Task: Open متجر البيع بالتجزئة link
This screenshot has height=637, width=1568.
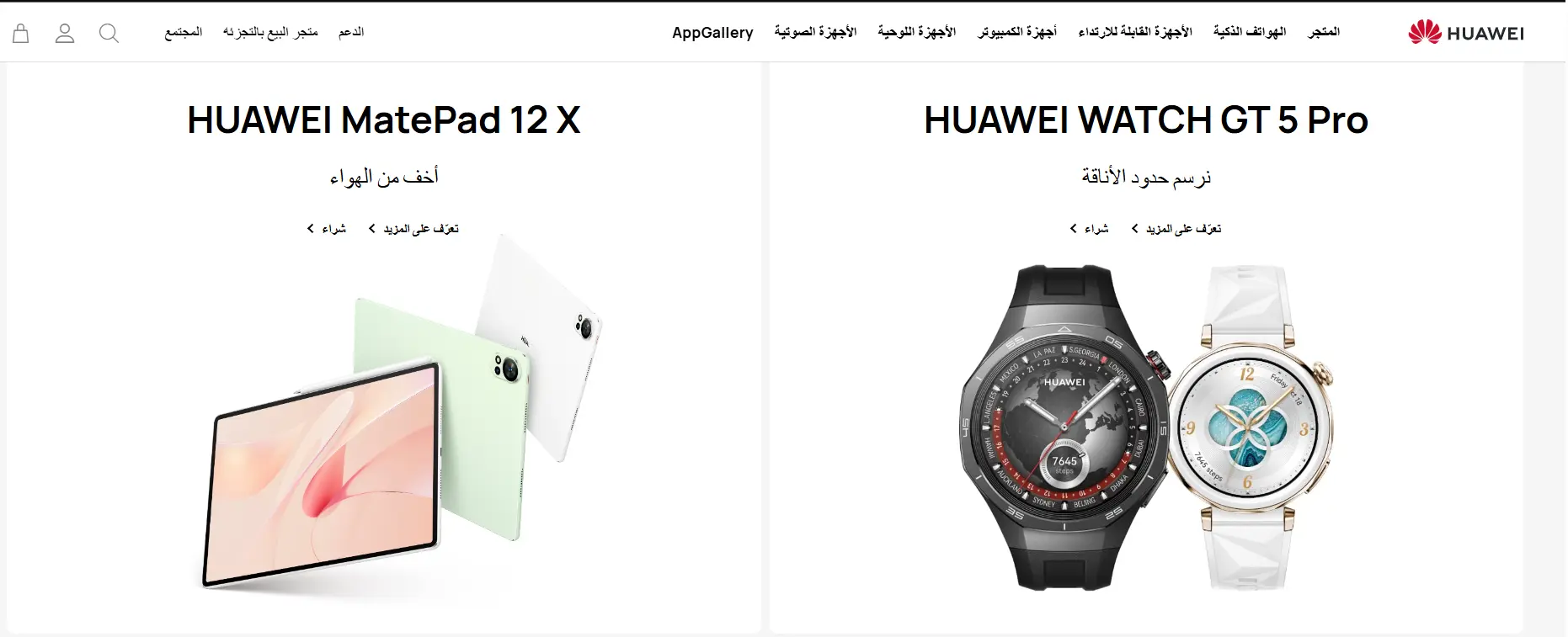Action: pyautogui.click(x=270, y=32)
